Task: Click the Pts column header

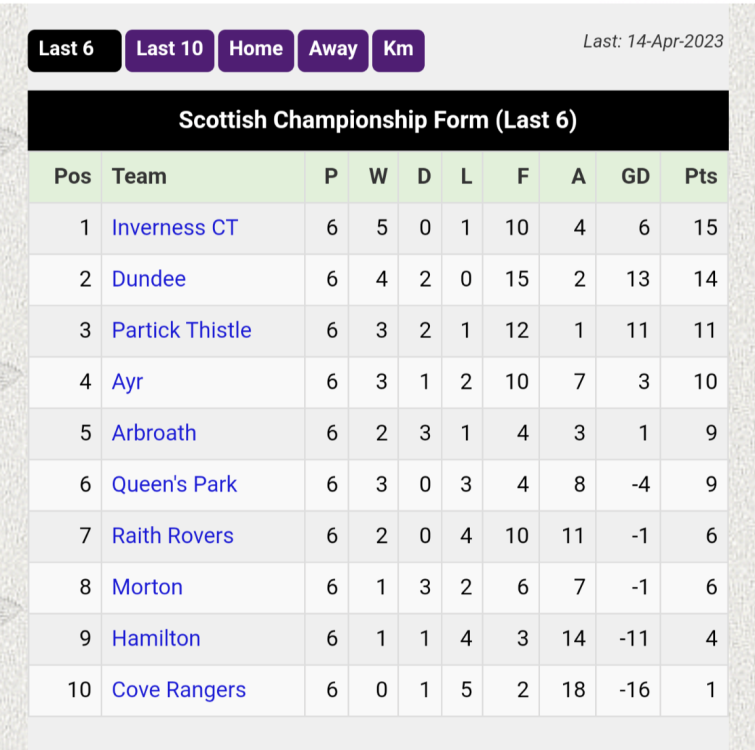Action: [x=701, y=177]
